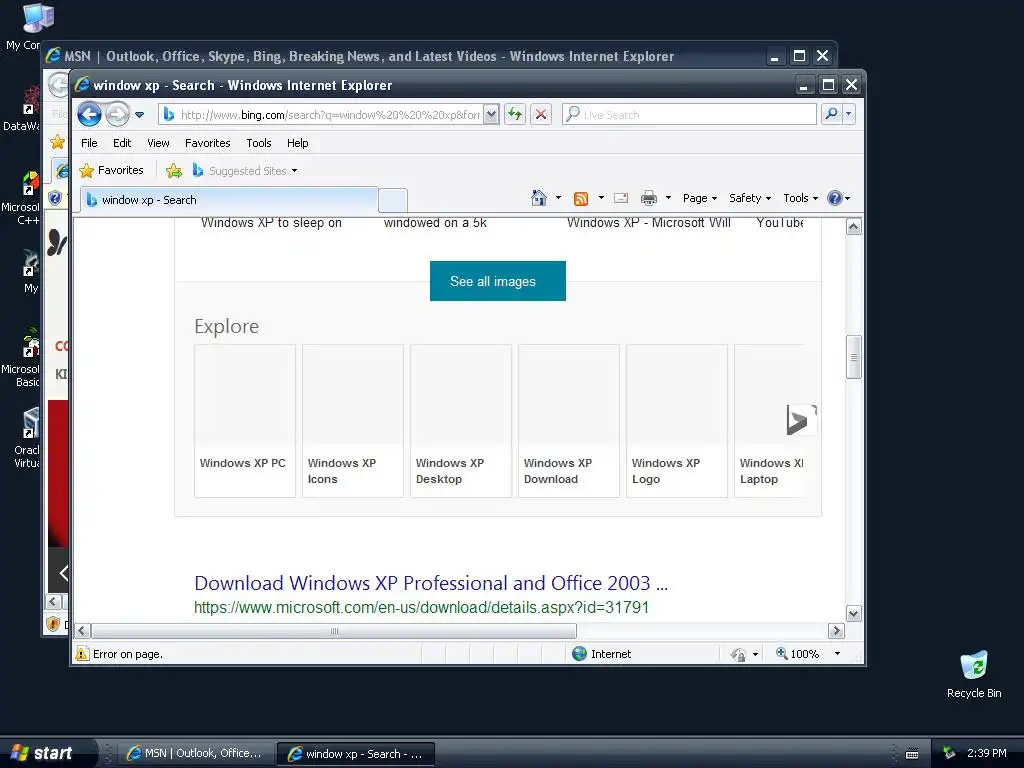Click the Add to Favorites Bar icon
The image size is (1024, 768).
click(x=174, y=170)
